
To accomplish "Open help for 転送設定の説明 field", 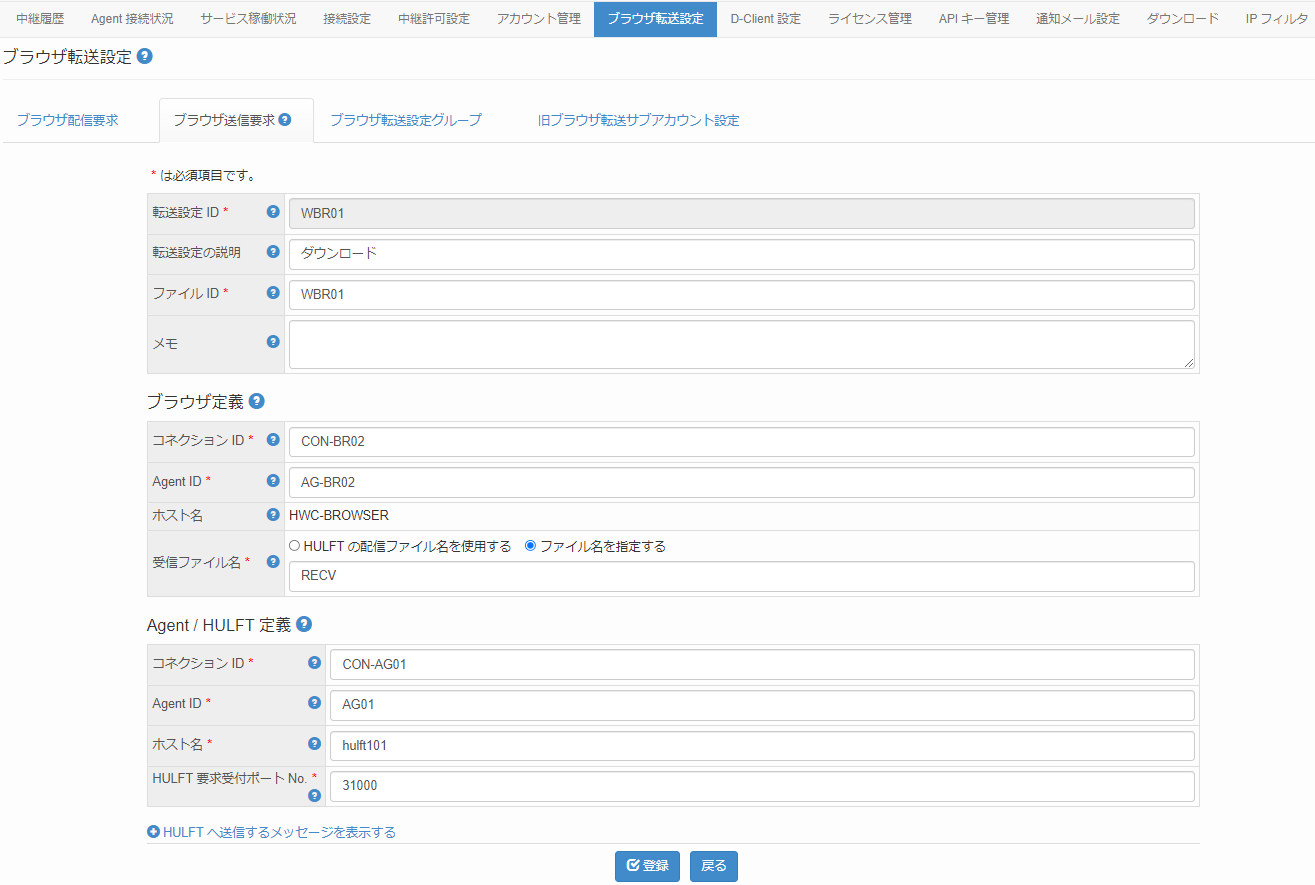I will point(273,252).
